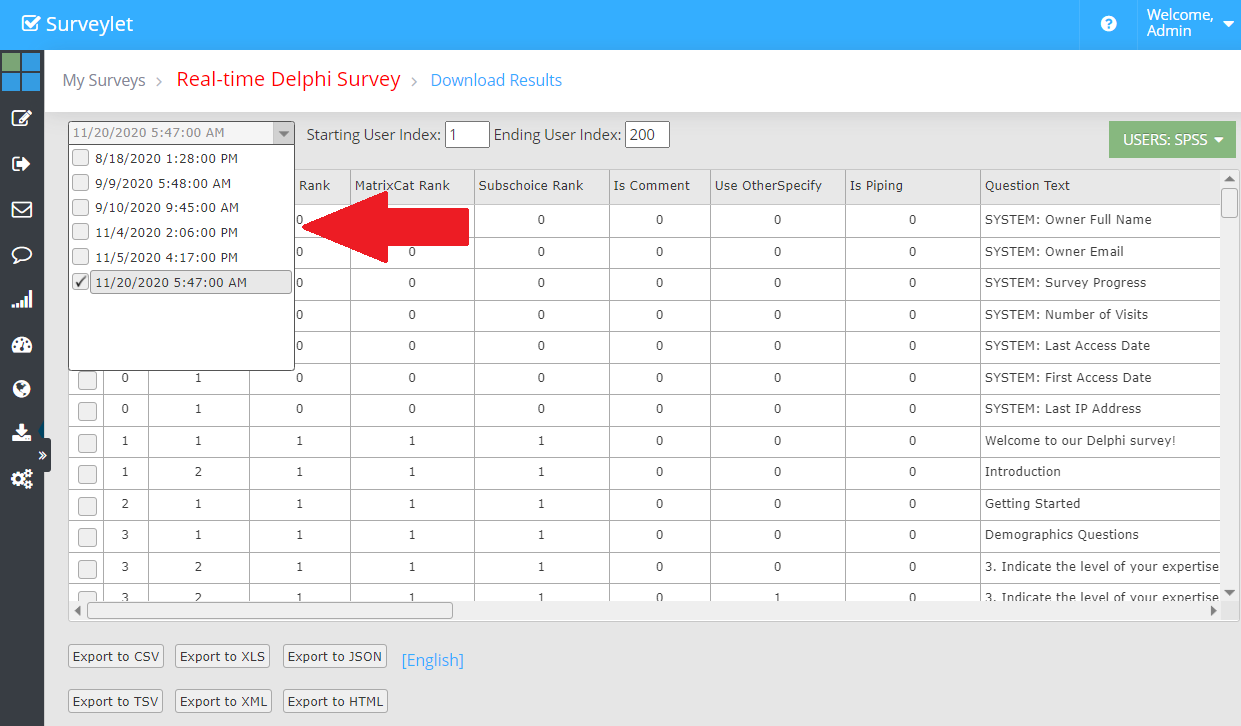Image resolution: width=1241 pixels, height=726 pixels.
Task: Click the dashboard gauge icon
Action: click(21, 345)
